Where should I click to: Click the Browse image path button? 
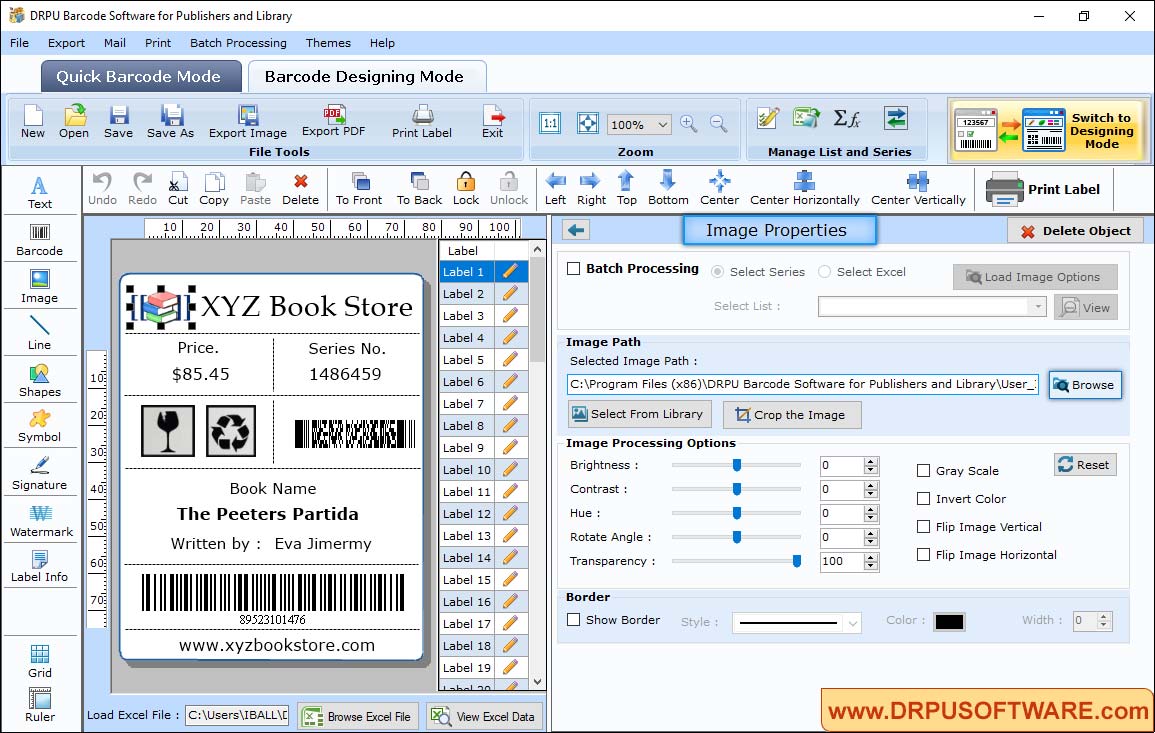(x=1084, y=385)
